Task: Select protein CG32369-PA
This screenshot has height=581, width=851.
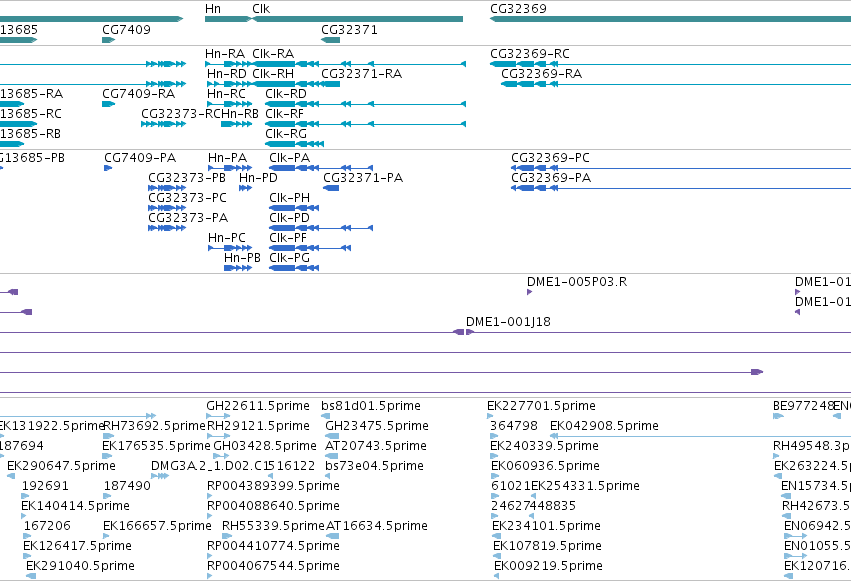Action: pyautogui.click(x=551, y=178)
